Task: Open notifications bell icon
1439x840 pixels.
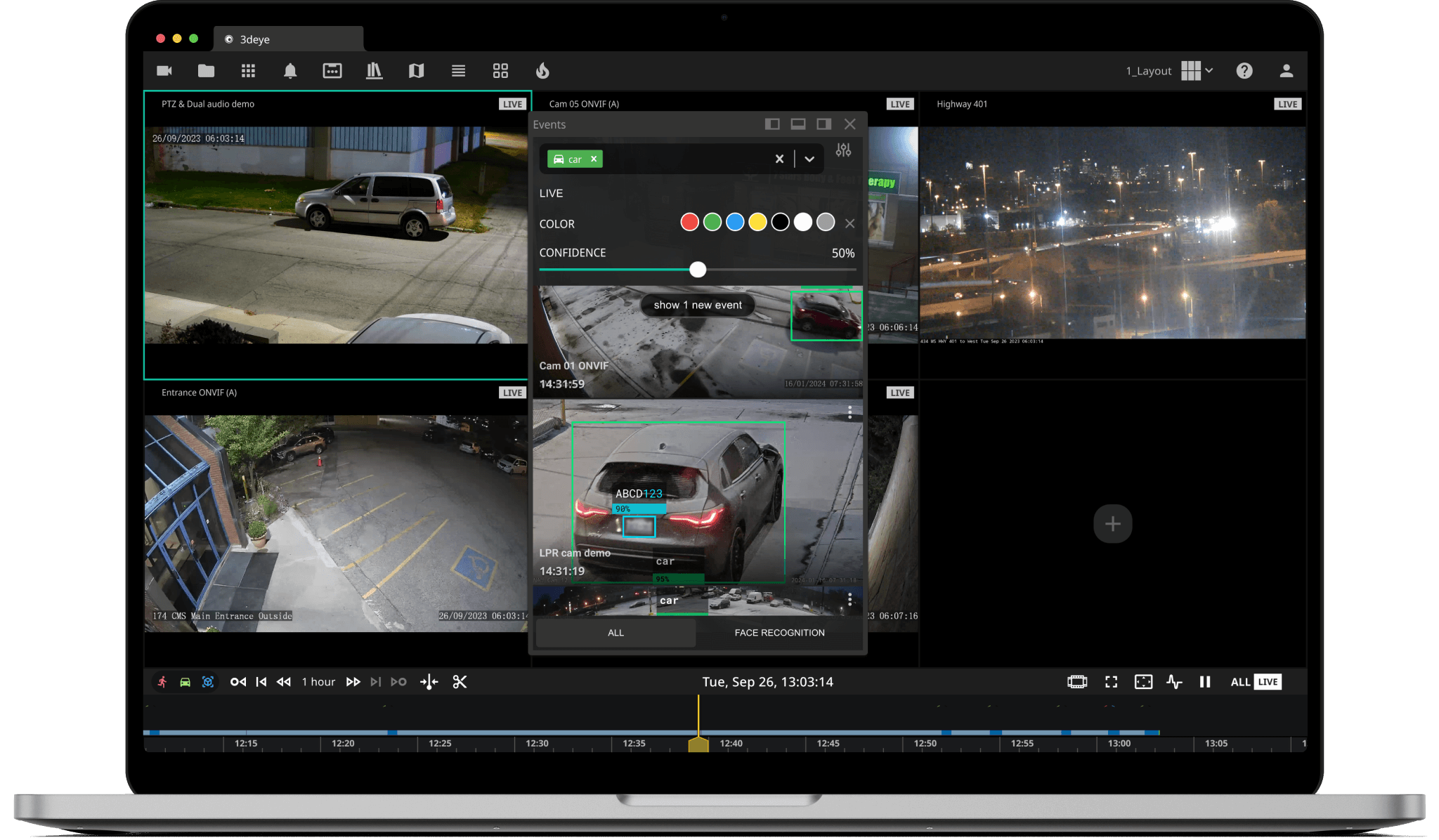Action: (x=290, y=70)
